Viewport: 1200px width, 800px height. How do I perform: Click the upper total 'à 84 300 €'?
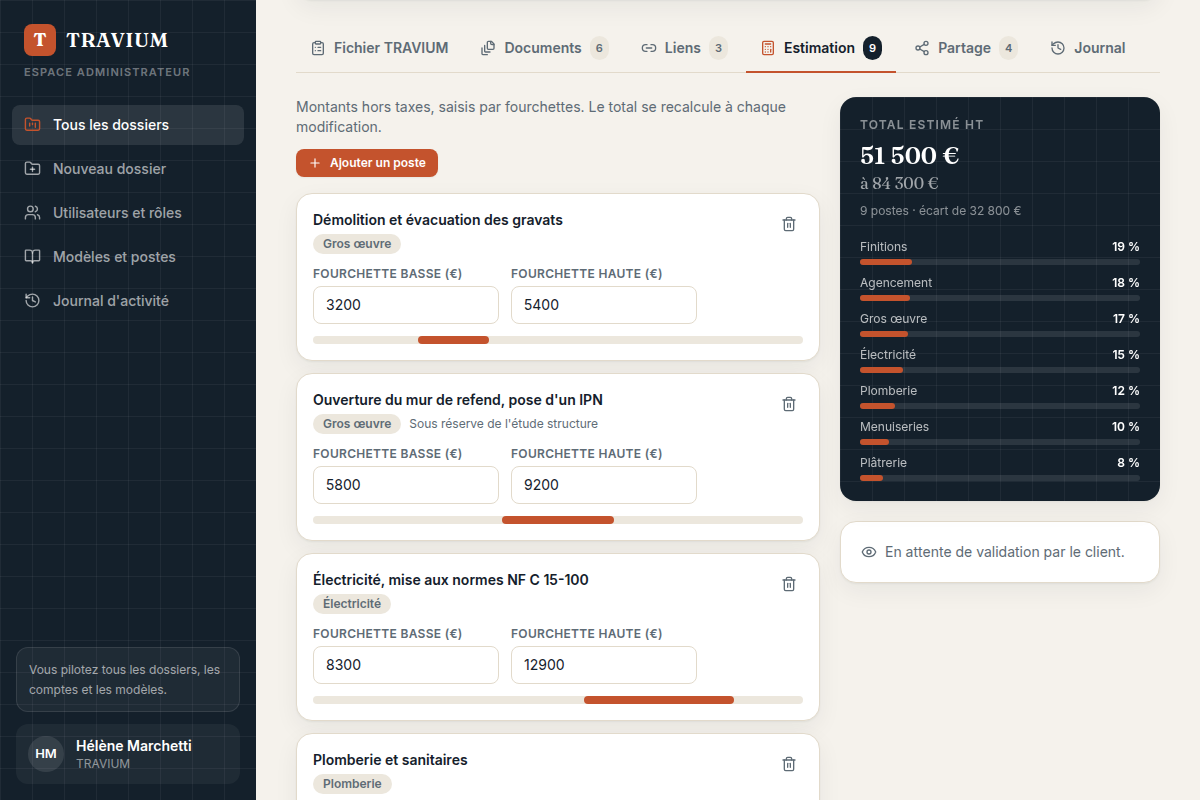(899, 183)
